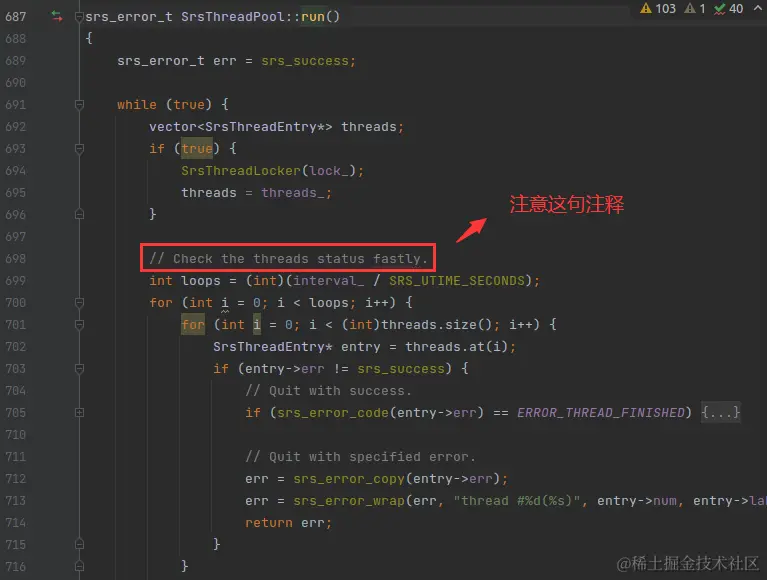This screenshot has width=767, height=580.
Task: Open the weak warning count showing 1
Action: click(695, 8)
